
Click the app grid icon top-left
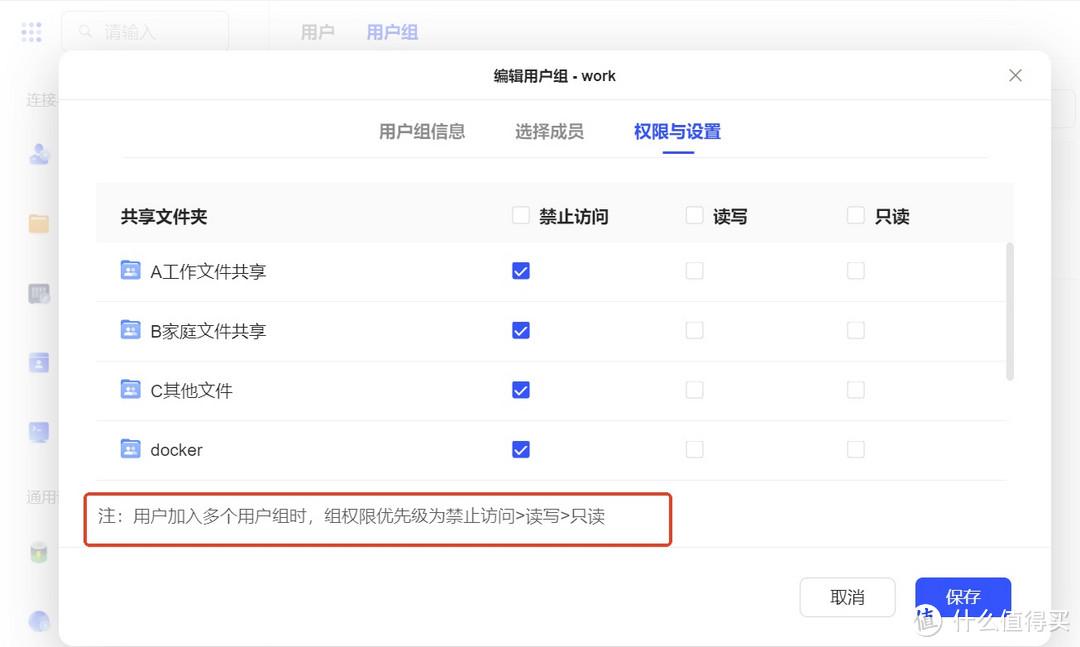click(31, 31)
